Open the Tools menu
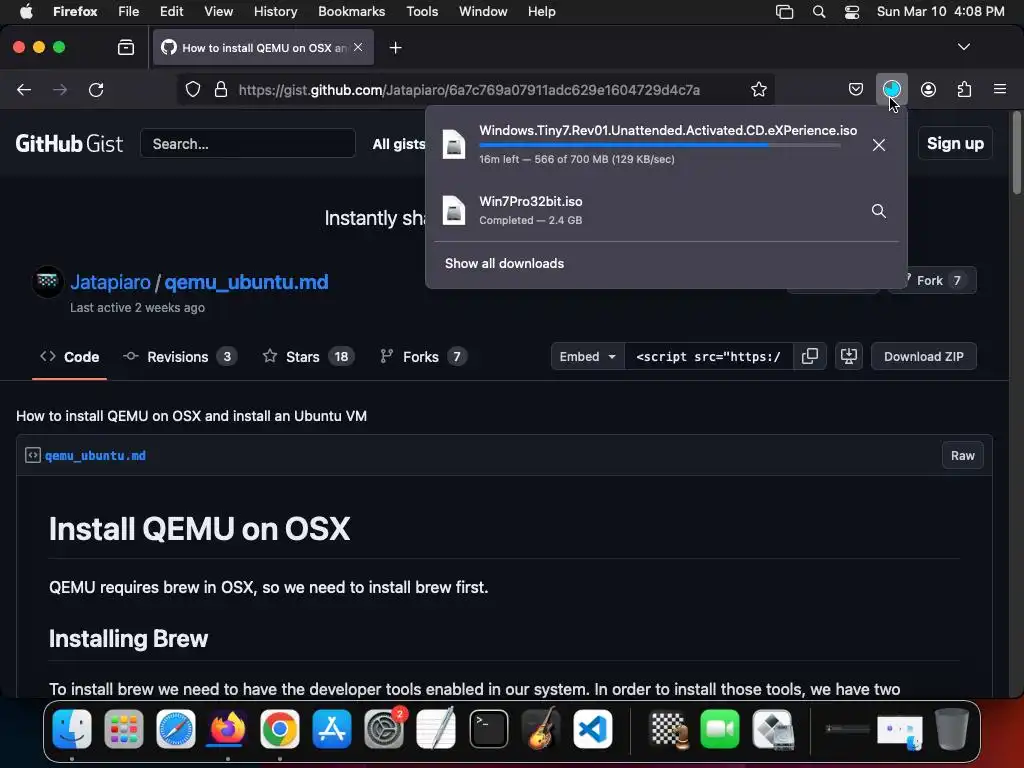Image resolution: width=1024 pixels, height=768 pixels. tap(422, 11)
